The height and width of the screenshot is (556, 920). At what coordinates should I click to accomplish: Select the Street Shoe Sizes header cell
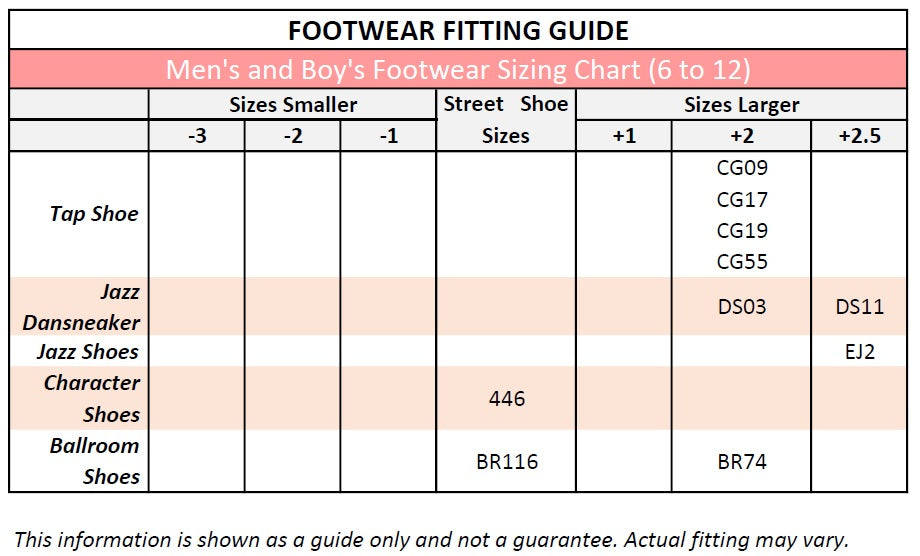505,120
